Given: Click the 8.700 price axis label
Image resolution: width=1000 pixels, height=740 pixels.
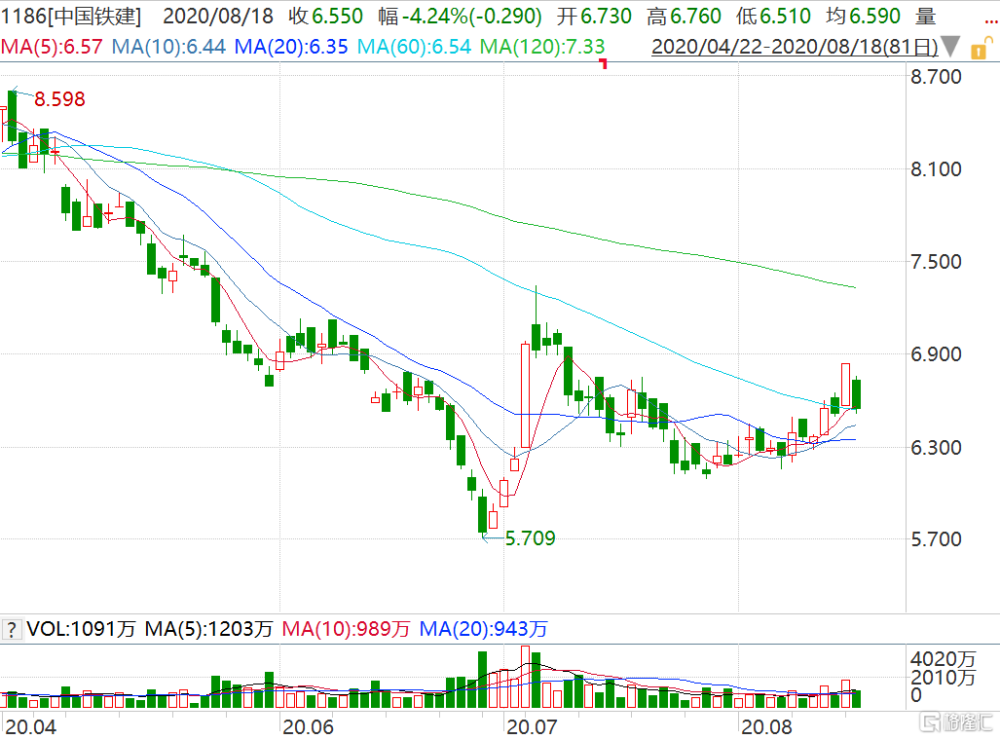Looking at the screenshot, I should tap(936, 77).
